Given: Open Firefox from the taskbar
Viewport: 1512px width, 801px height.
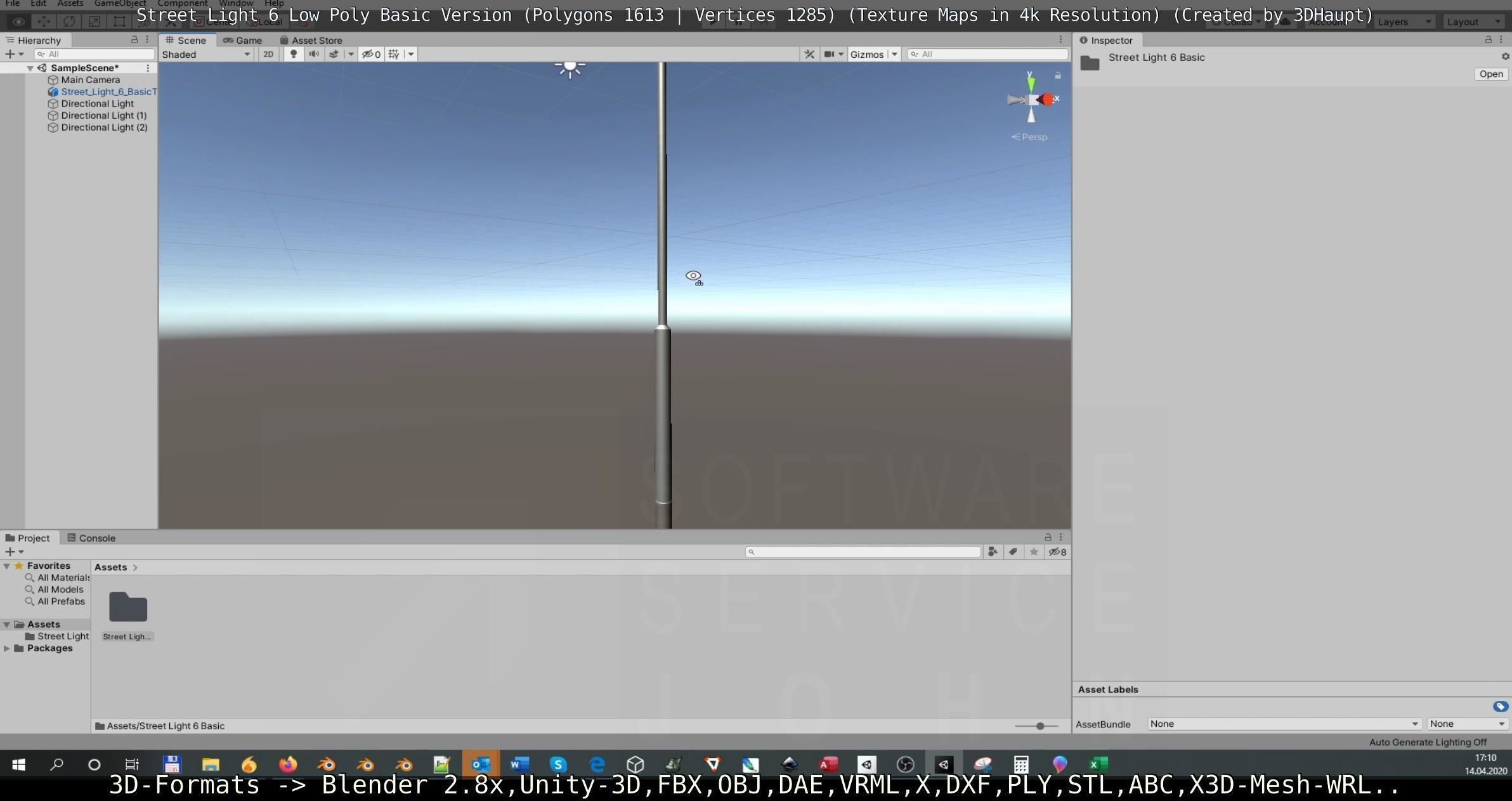Looking at the screenshot, I should [288, 764].
